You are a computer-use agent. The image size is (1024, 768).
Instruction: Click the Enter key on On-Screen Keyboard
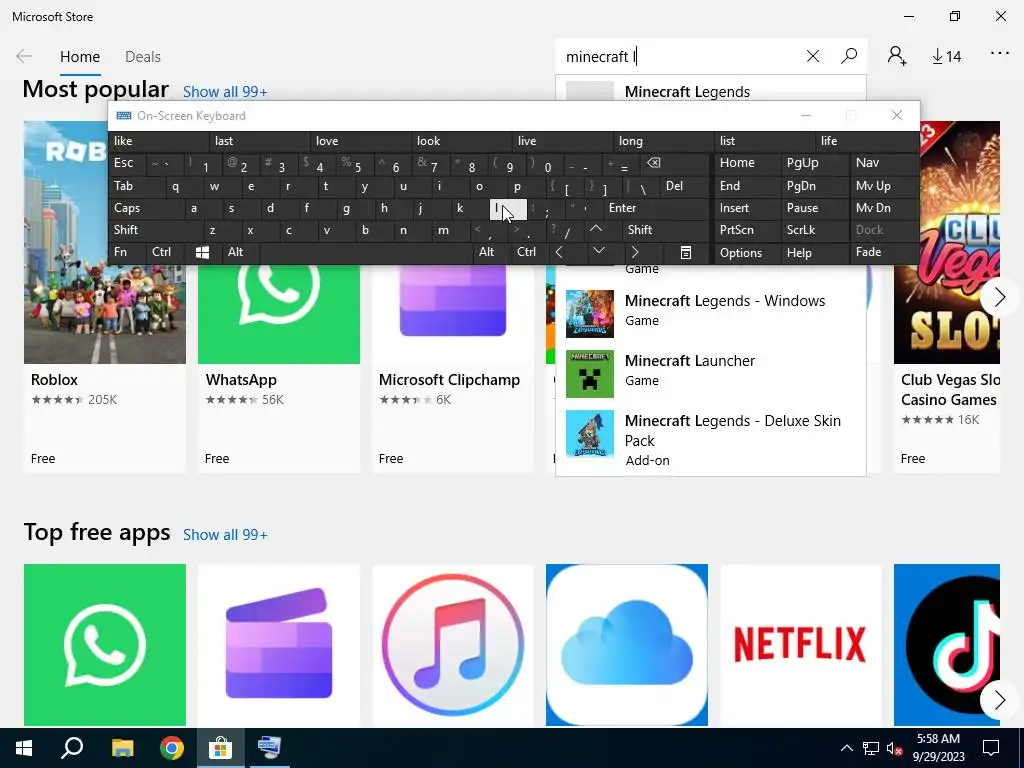[x=656, y=208]
